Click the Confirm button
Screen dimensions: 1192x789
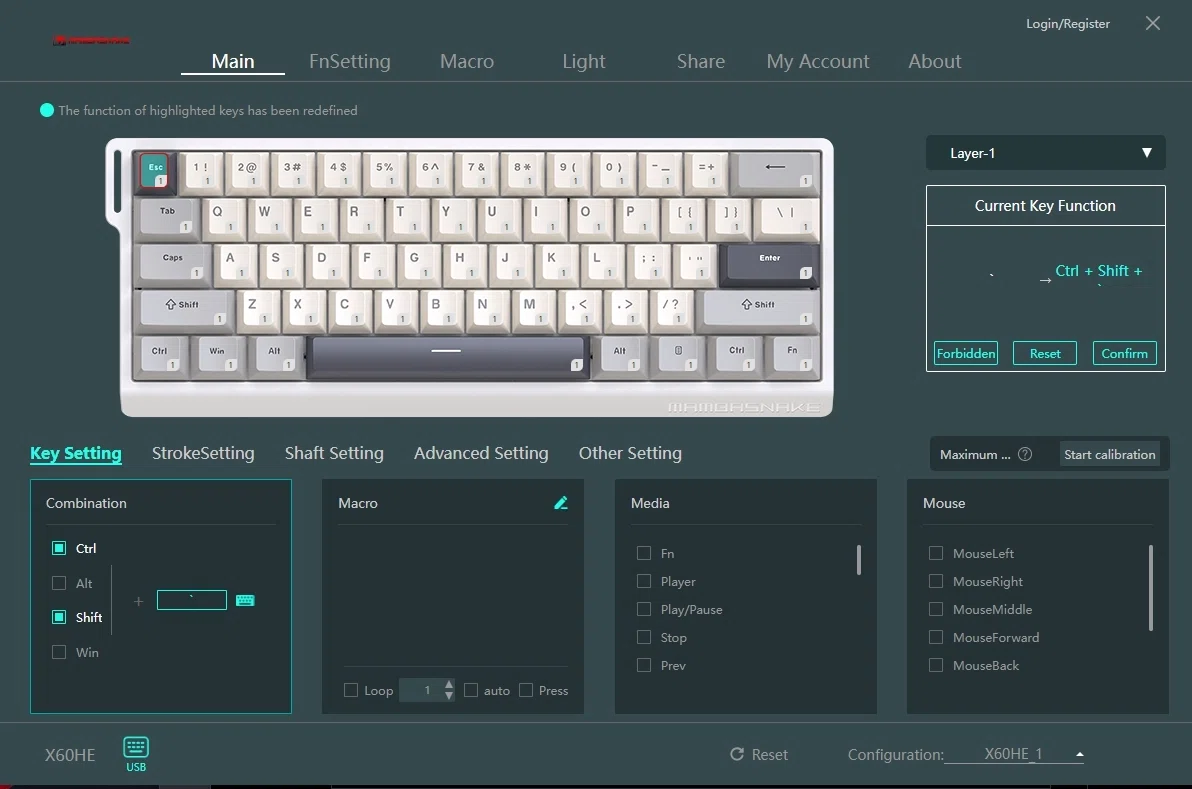[1124, 353]
